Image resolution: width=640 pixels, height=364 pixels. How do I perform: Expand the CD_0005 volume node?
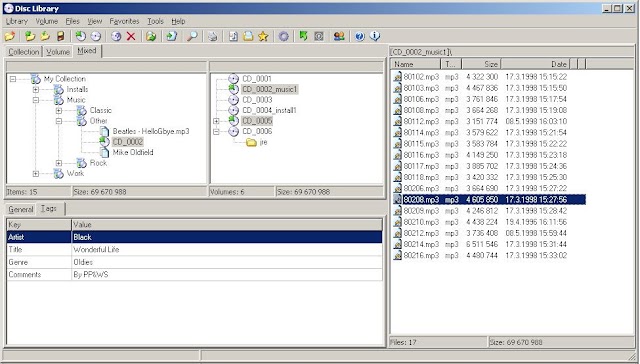coord(216,121)
